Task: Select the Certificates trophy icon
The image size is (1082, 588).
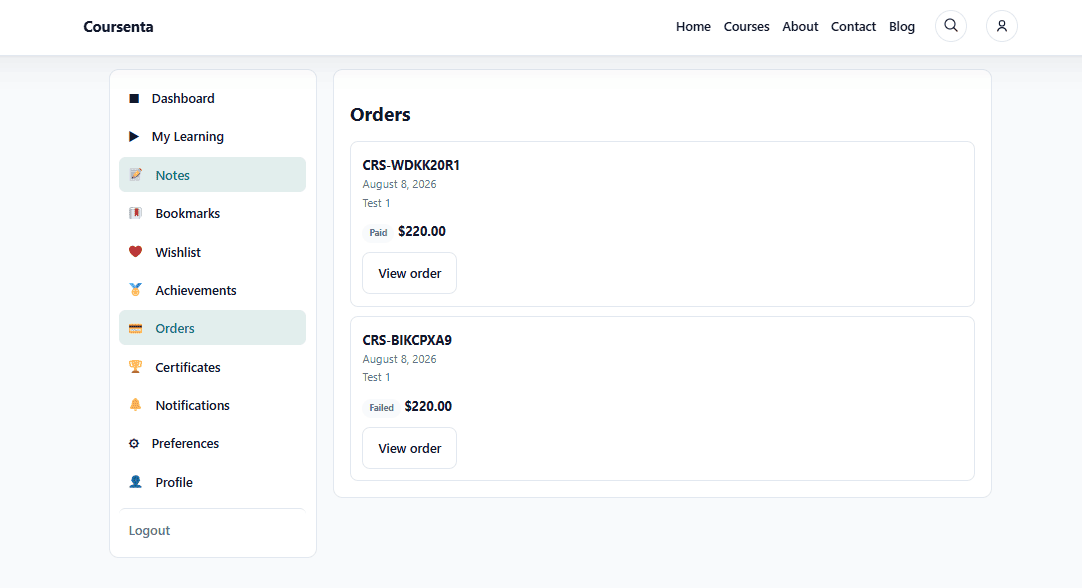Action: click(135, 367)
